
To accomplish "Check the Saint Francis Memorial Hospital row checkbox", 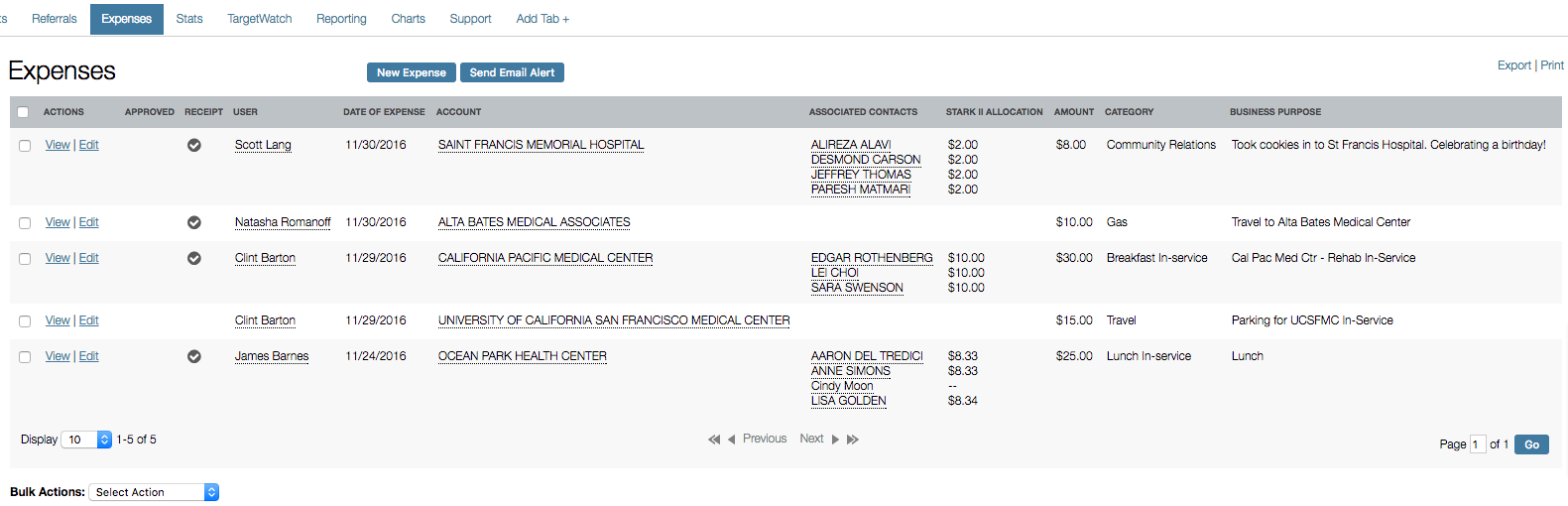I will coord(25,146).
